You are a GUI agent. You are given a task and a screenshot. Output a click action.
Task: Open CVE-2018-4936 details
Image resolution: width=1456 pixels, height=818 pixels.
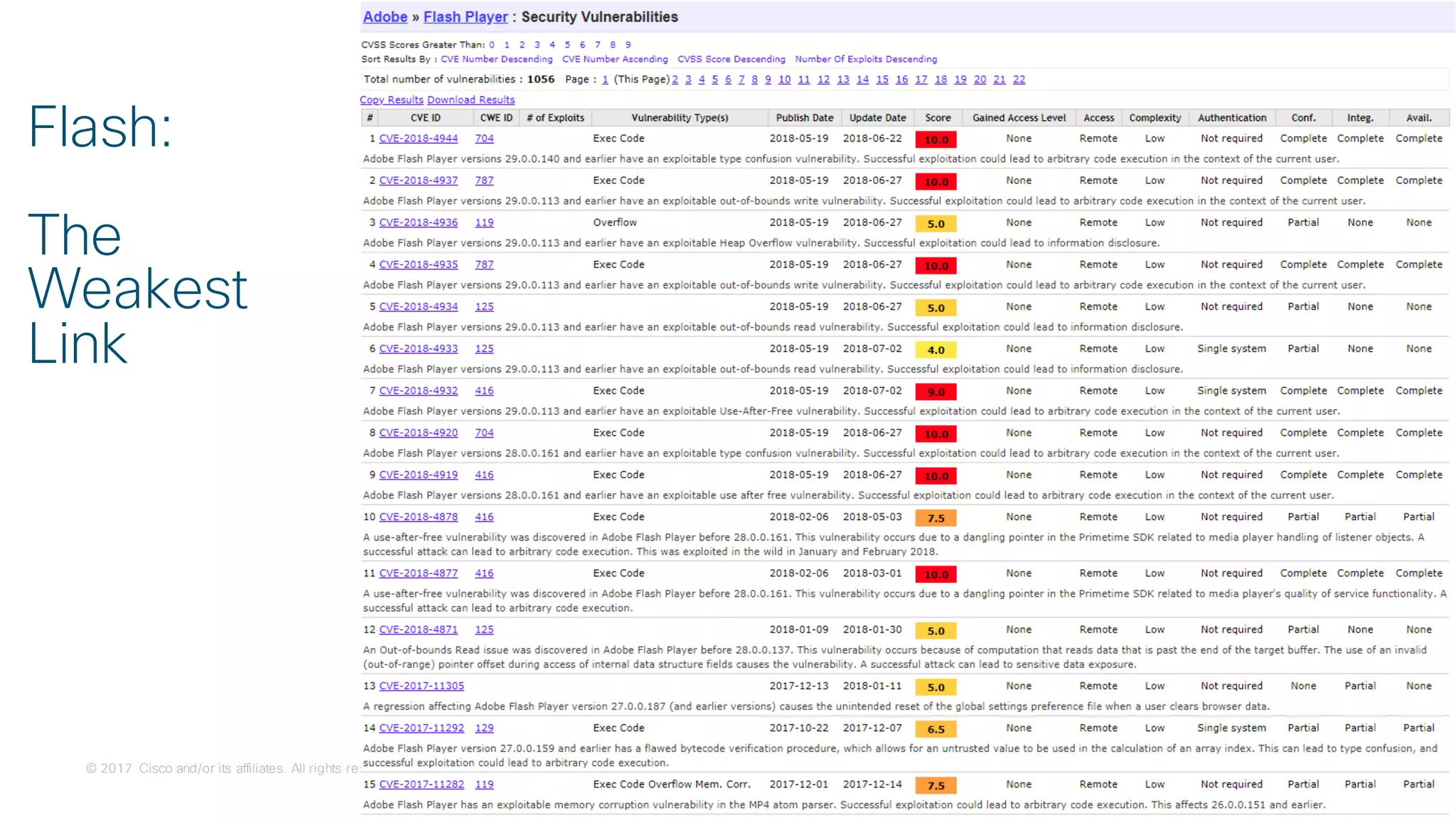pos(418,222)
